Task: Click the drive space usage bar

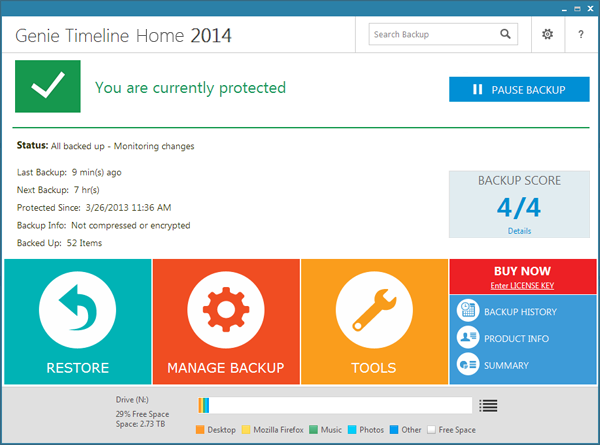Action: pos(334,405)
